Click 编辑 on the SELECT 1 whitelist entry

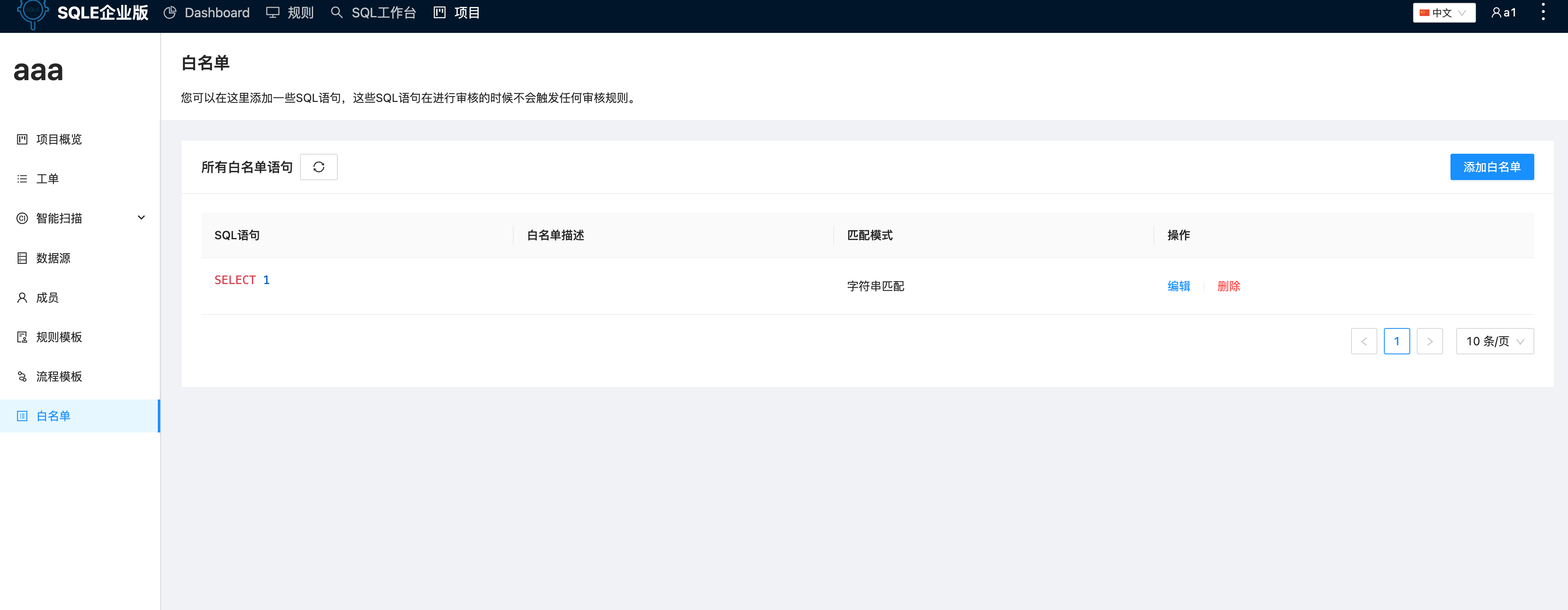coord(1178,286)
